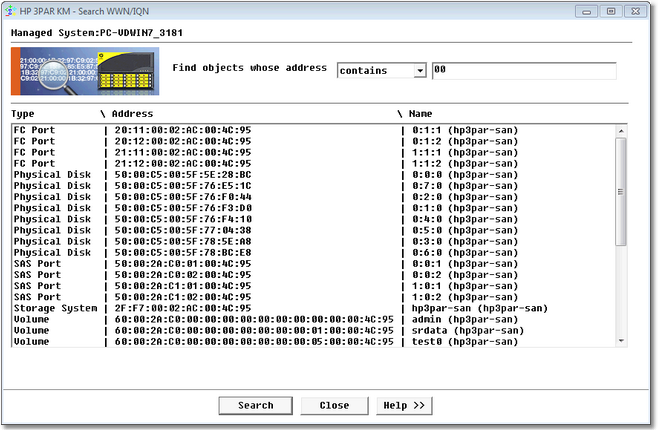
Task: Select SAS Port 50:00:2A:C1:02:00:4C:95 row
Action: 313,297
